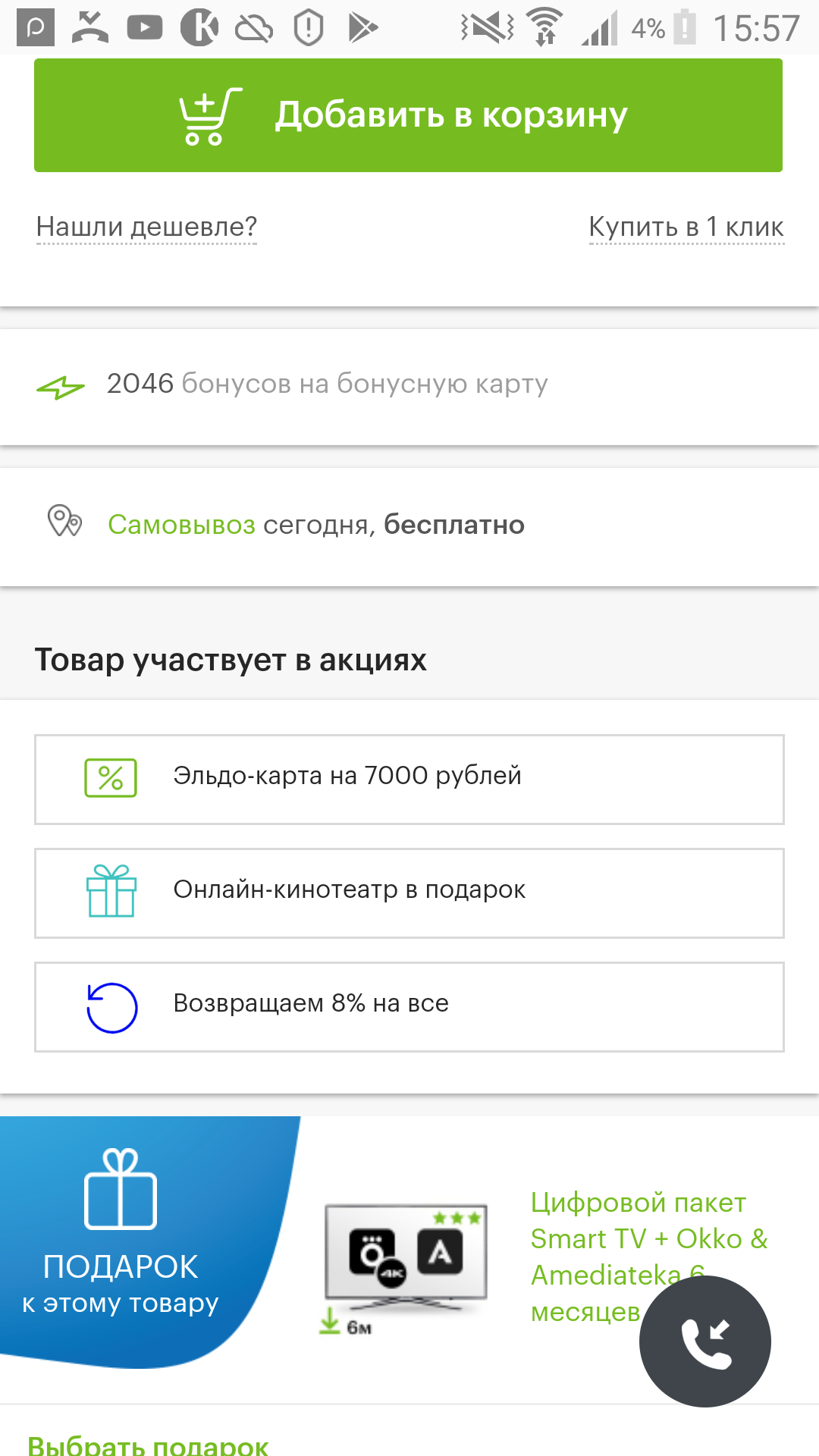The image size is (819, 1456).
Task: Tap the floating callback phone button
Action: (705, 1341)
